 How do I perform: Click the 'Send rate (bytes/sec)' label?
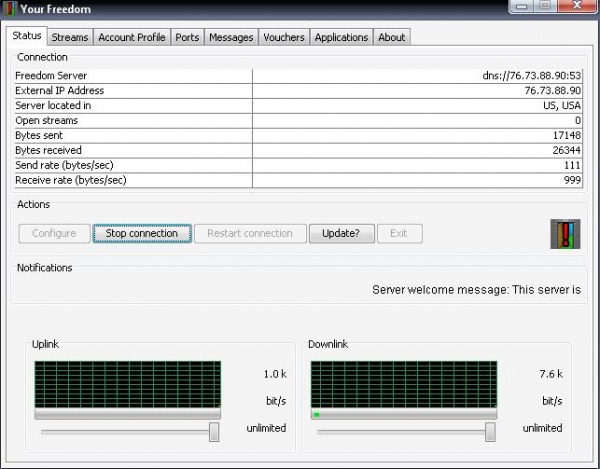click(x=64, y=165)
